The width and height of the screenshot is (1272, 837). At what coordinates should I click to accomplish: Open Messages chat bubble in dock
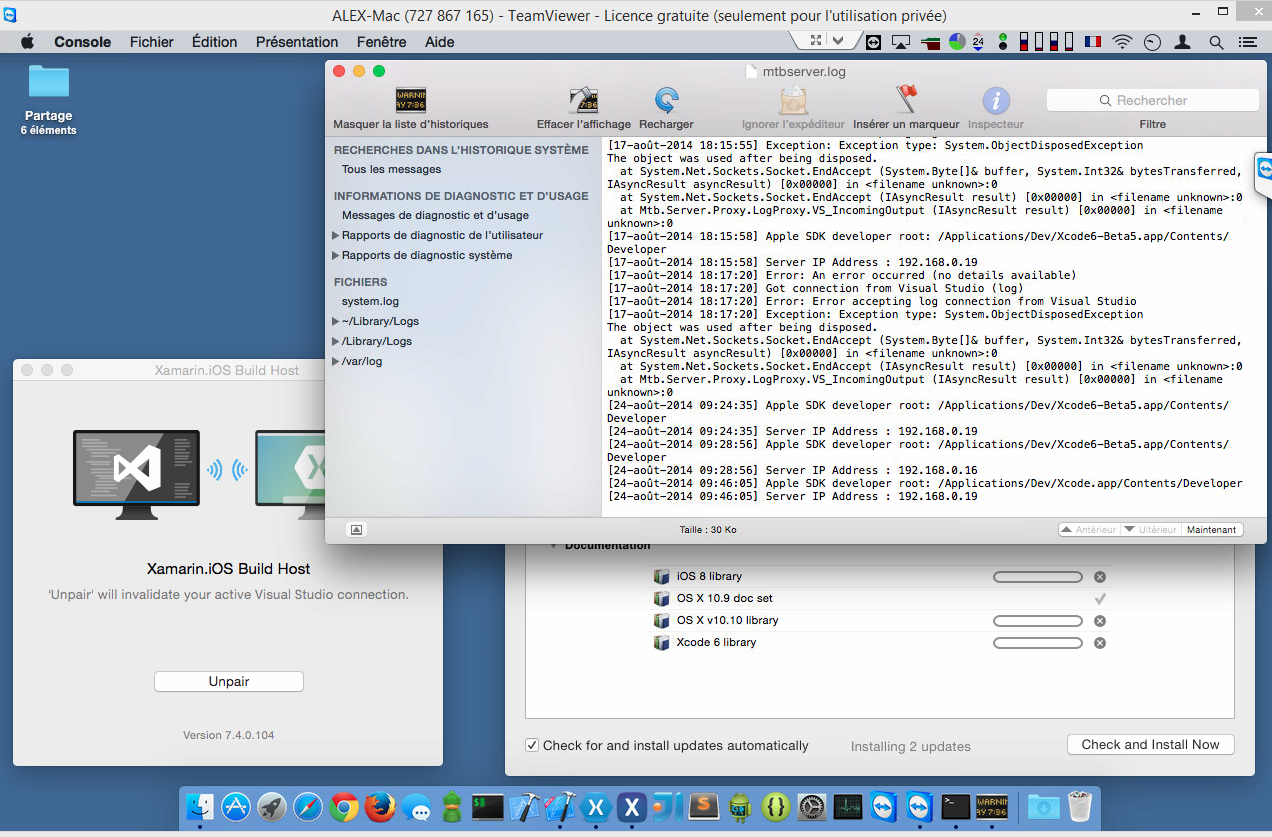[416, 806]
